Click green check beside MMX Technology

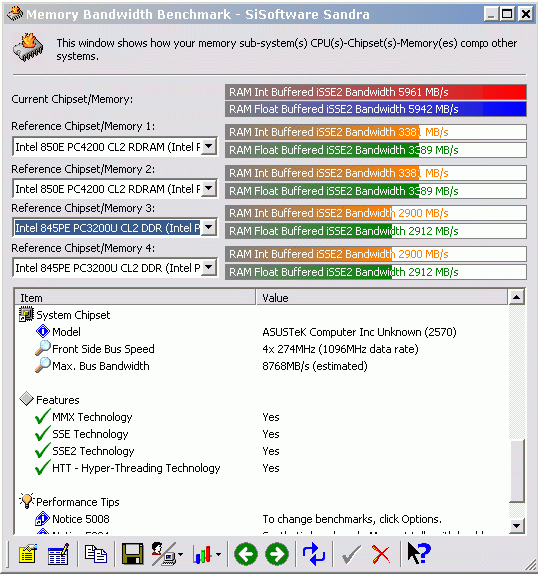click(42, 416)
